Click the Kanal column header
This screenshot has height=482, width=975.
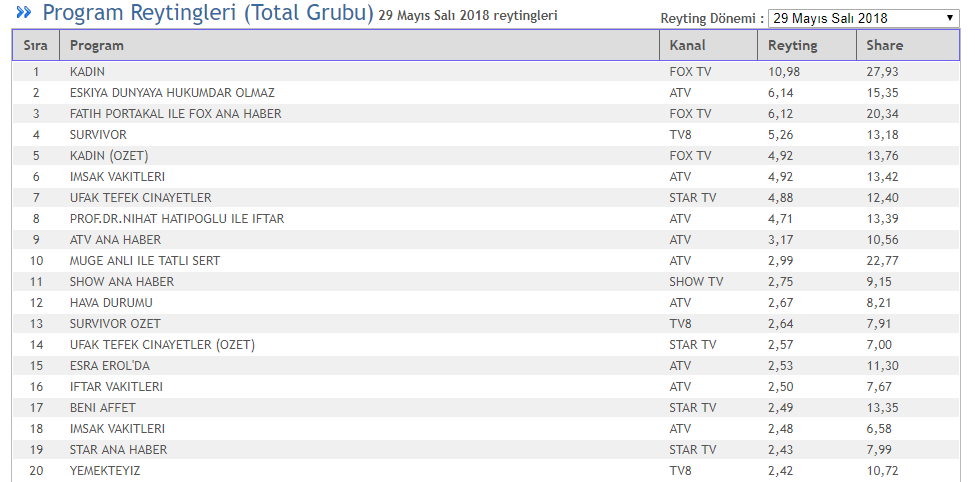click(687, 46)
